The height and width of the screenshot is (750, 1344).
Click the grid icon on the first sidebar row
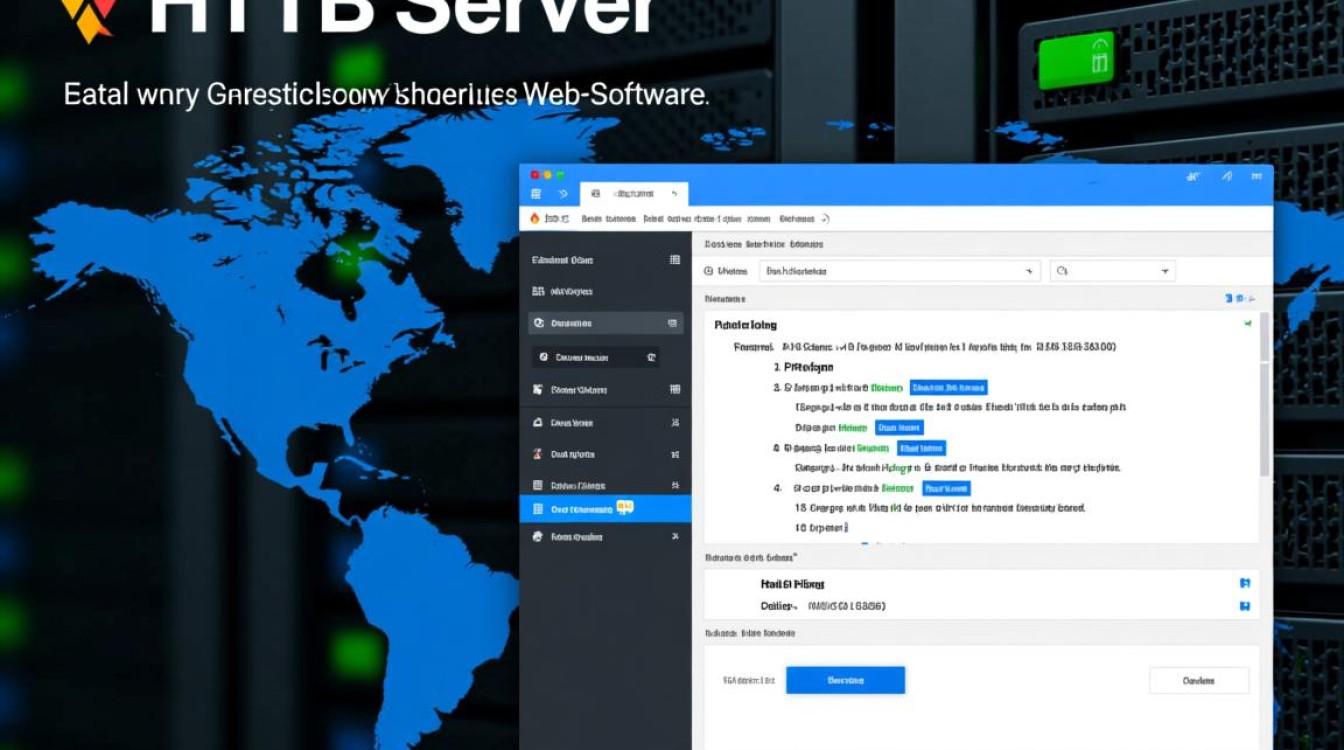click(674, 260)
